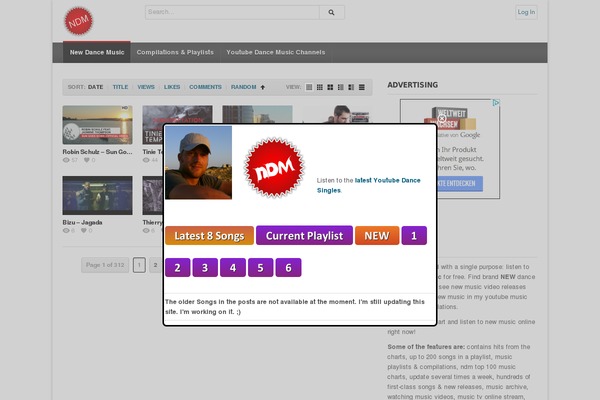Click the Robin Schulz – Sun Go... title
The width and height of the screenshot is (600, 400).
click(97, 152)
